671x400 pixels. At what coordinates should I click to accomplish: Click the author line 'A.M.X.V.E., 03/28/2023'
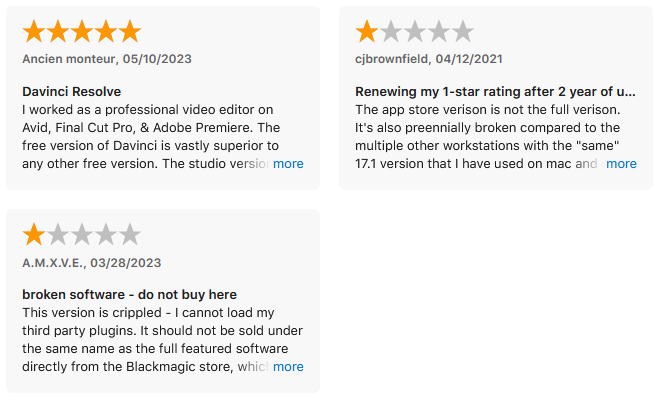click(x=91, y=262)
